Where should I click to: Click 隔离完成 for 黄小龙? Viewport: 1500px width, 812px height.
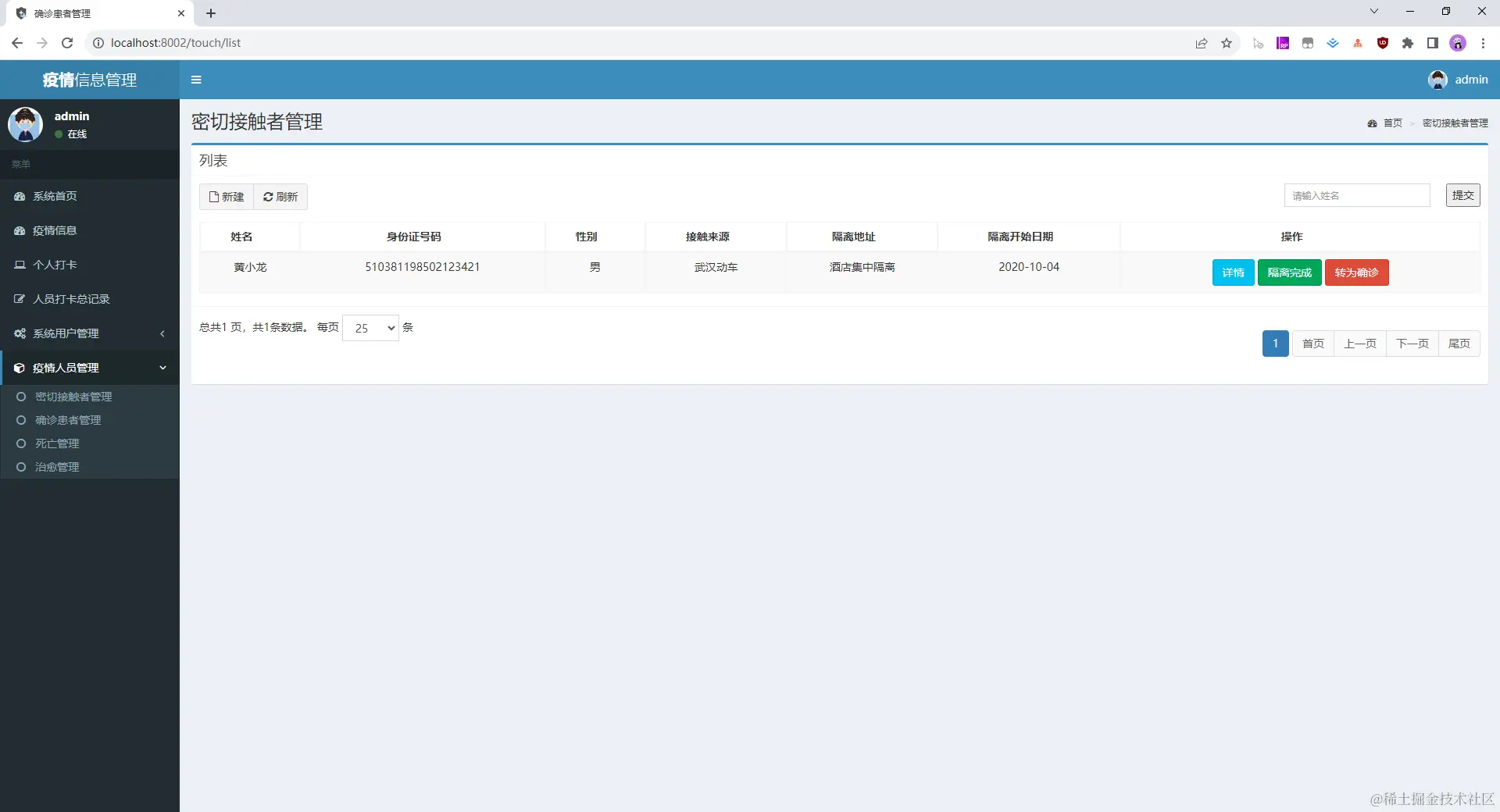[x=1289, y=272]
